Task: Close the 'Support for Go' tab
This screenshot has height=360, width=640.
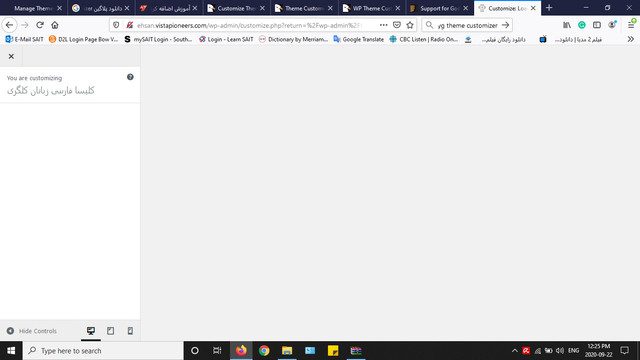Action: coord(466,8)
